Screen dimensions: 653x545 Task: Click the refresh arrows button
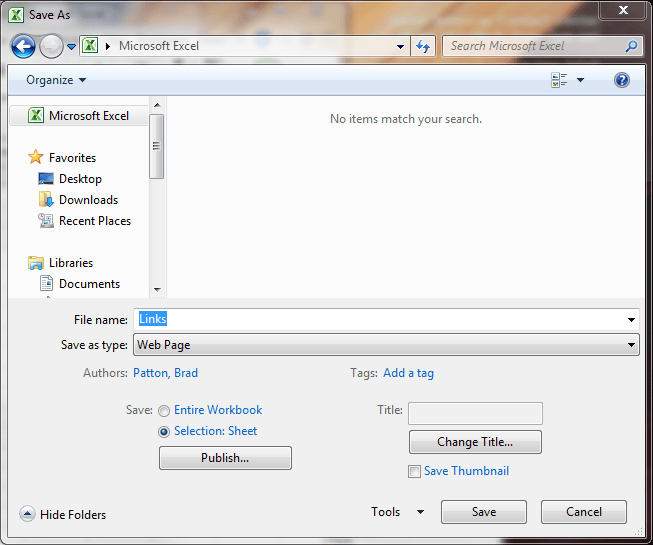point(423,46)
